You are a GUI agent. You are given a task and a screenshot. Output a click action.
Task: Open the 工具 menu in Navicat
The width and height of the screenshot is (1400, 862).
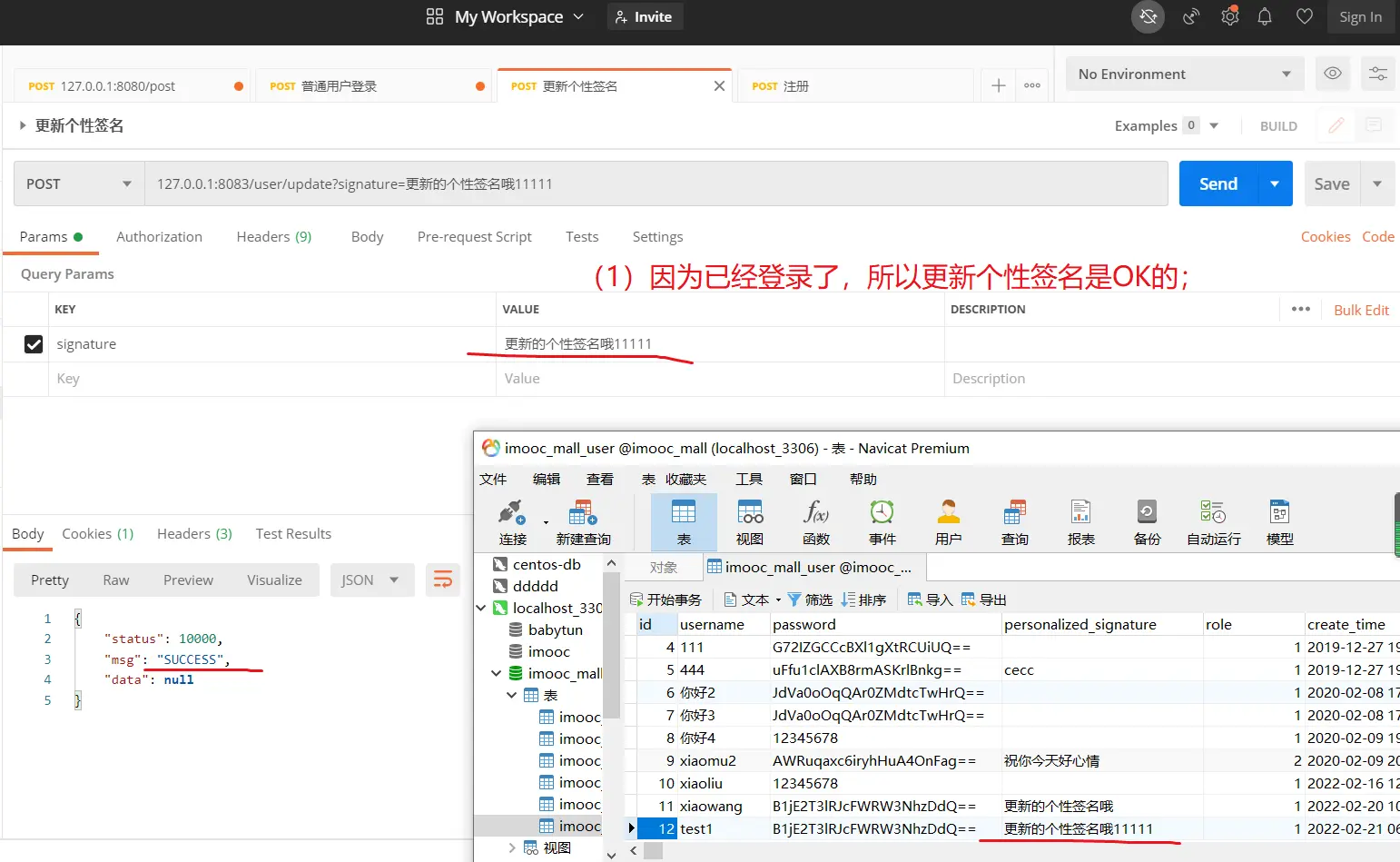pyautogui.click(x=748, y=479)
